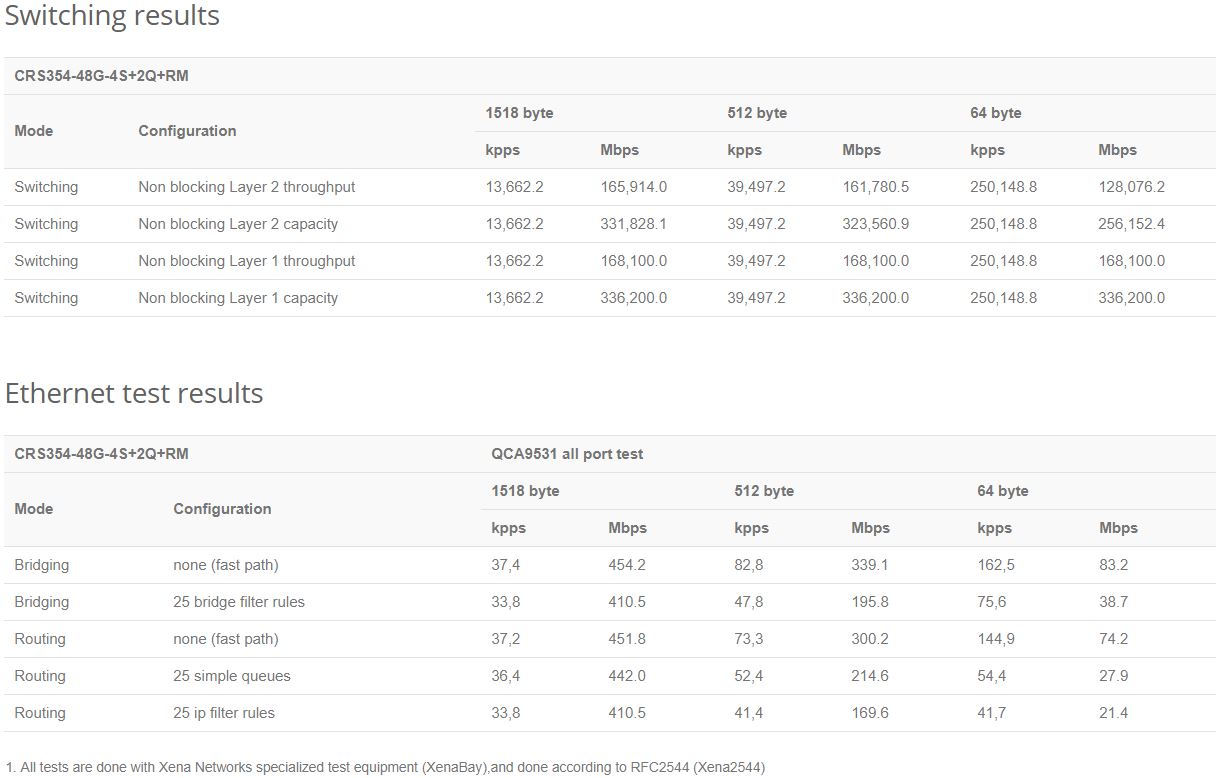Click the kpps value 162,5

pyautogui.click(x=996, y=565)
